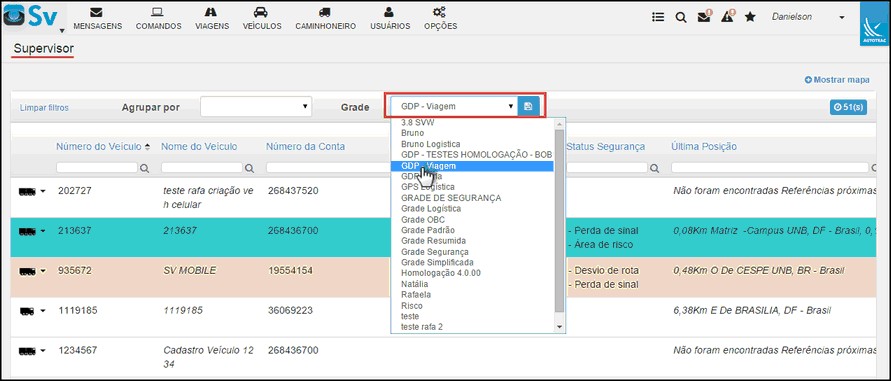Open the alert warnings icon

pyautogui.click(x=728, y=16)
